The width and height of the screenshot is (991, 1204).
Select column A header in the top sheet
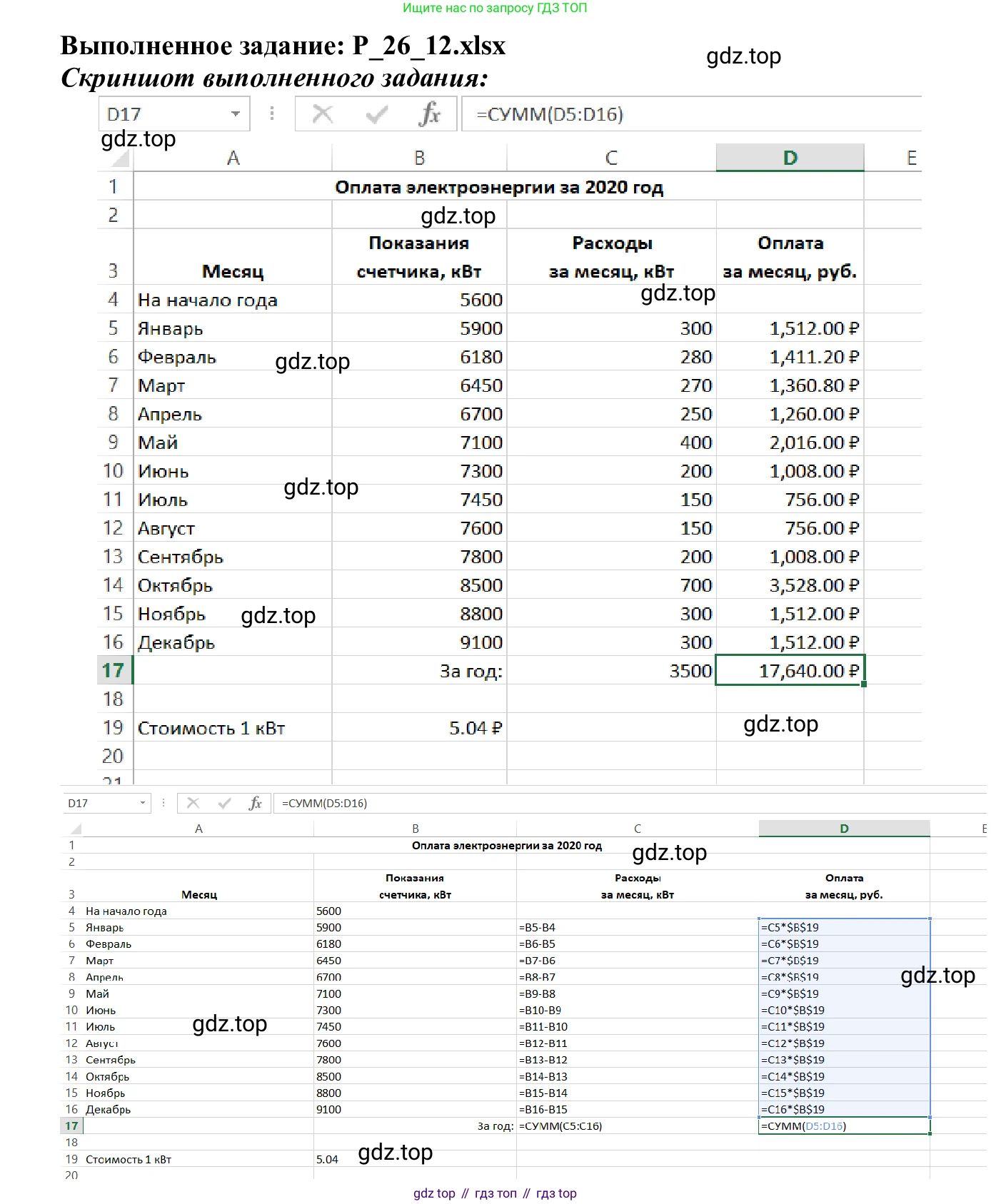pos(233,158)
